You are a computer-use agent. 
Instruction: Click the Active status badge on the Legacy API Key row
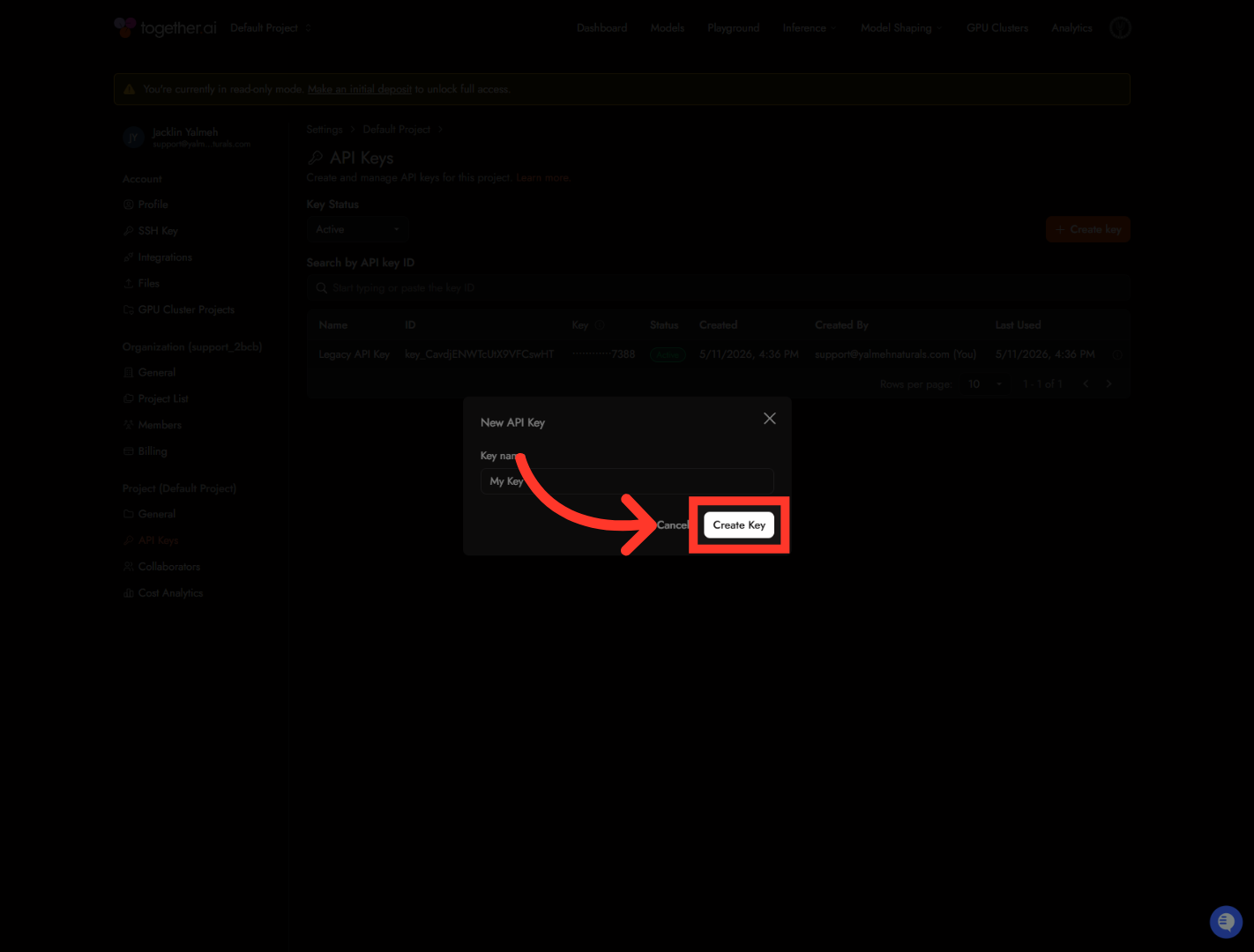tap(668, 355)
